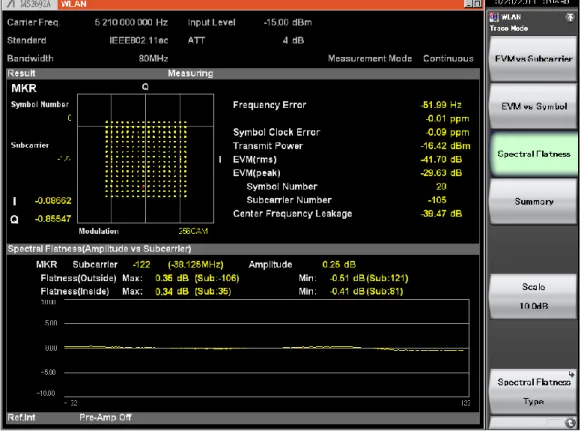
Task: Select the WLAN title tab
Action: point(74,4)
